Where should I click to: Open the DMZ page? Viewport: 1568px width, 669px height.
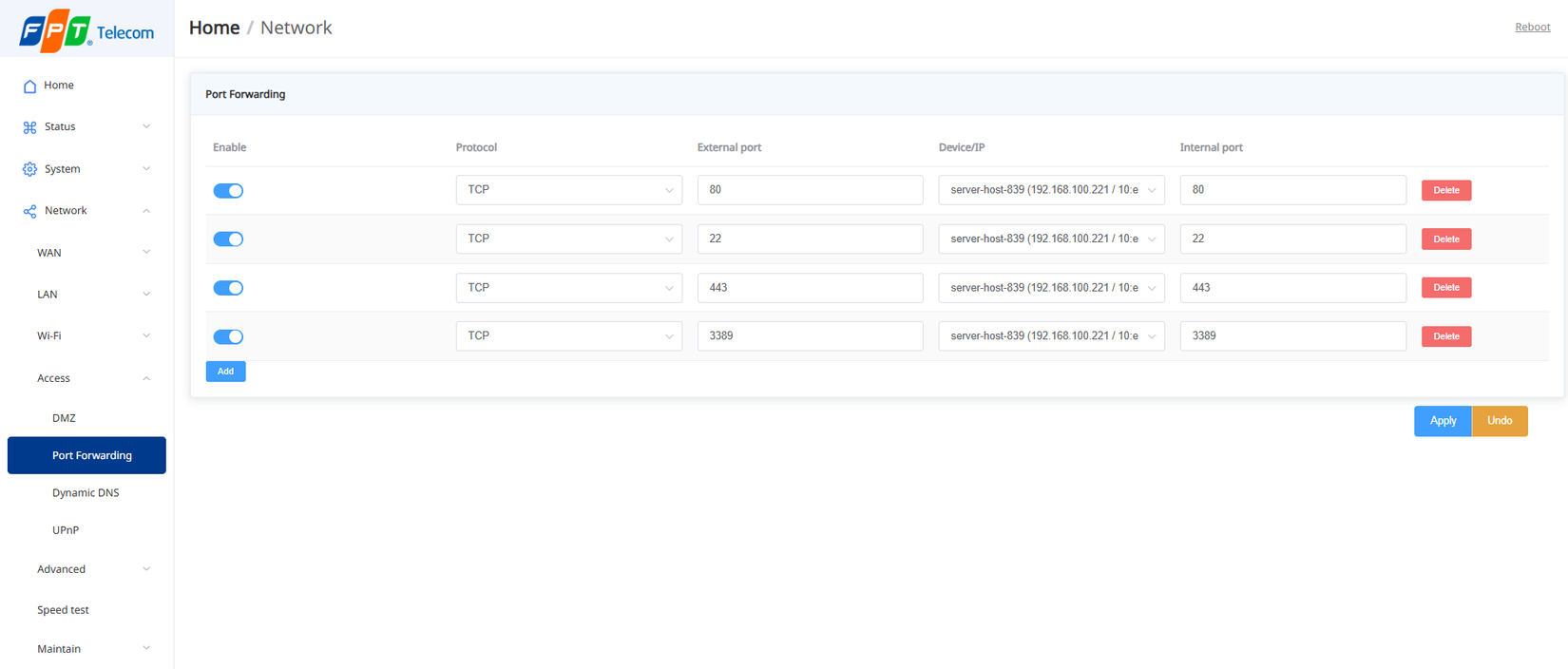click(64, 418)
